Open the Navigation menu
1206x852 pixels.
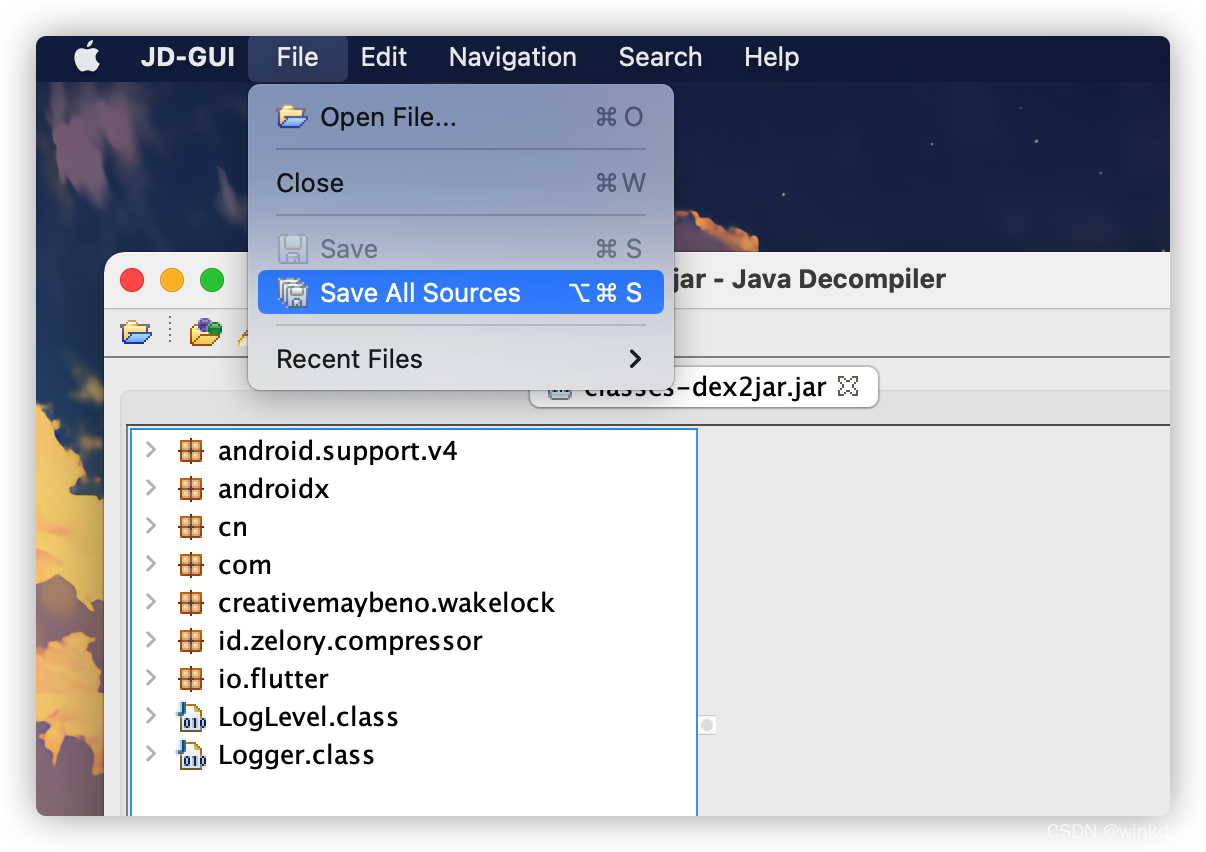point(511,57)
